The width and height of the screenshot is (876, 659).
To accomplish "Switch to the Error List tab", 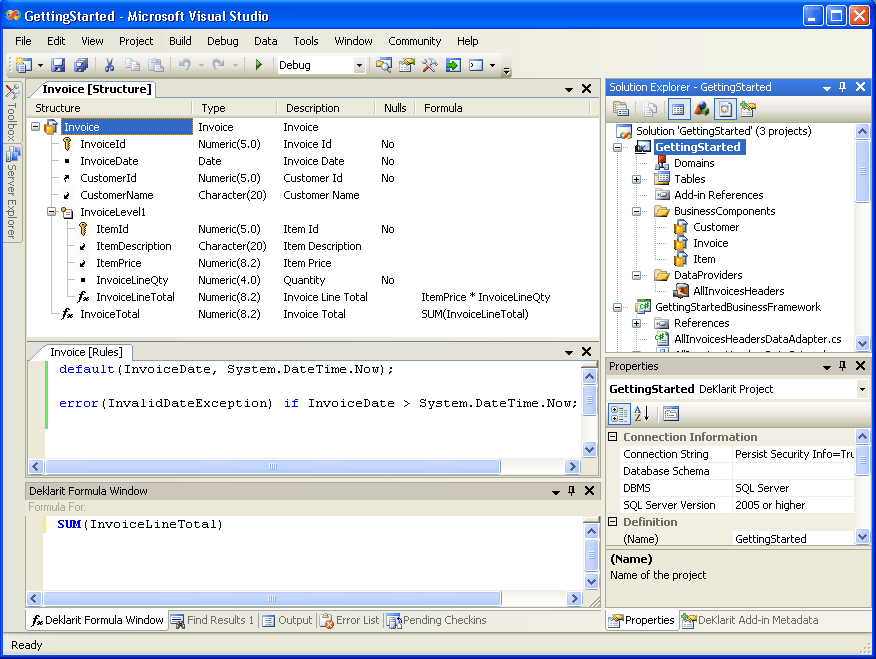I will tap(350, 620).
